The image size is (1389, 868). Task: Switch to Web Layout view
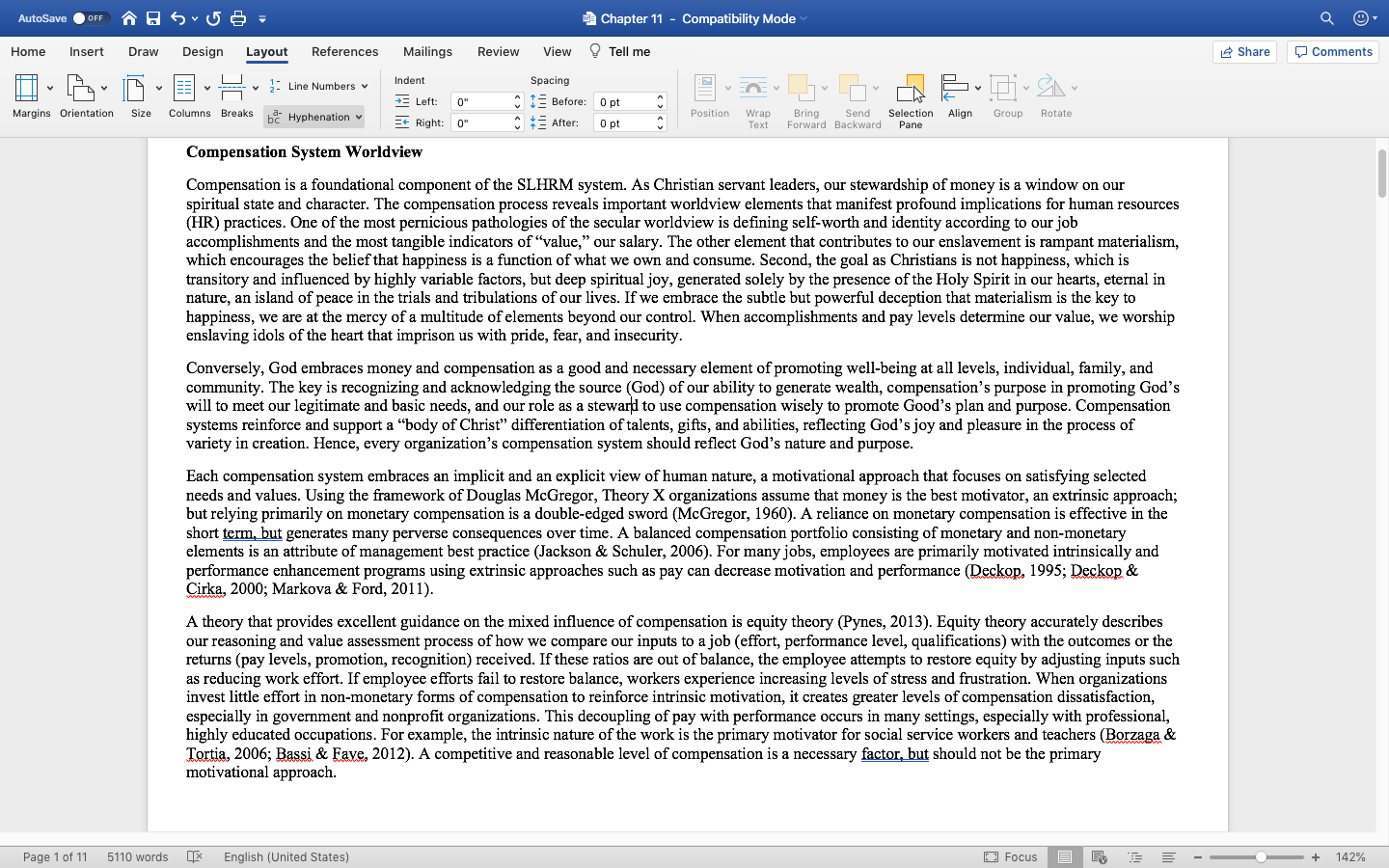click(1099, 856)
